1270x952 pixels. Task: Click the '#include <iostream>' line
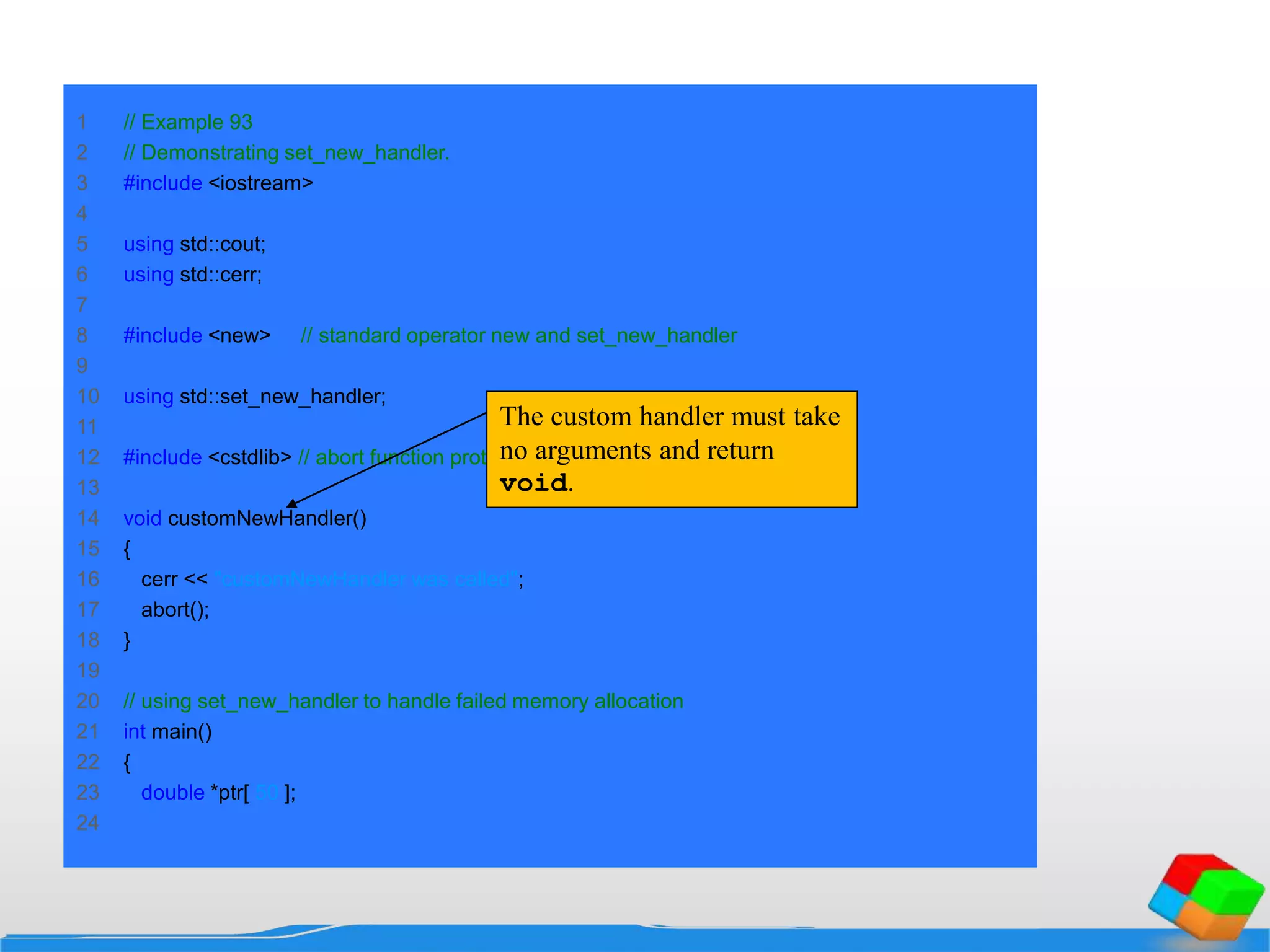point(218,183)
